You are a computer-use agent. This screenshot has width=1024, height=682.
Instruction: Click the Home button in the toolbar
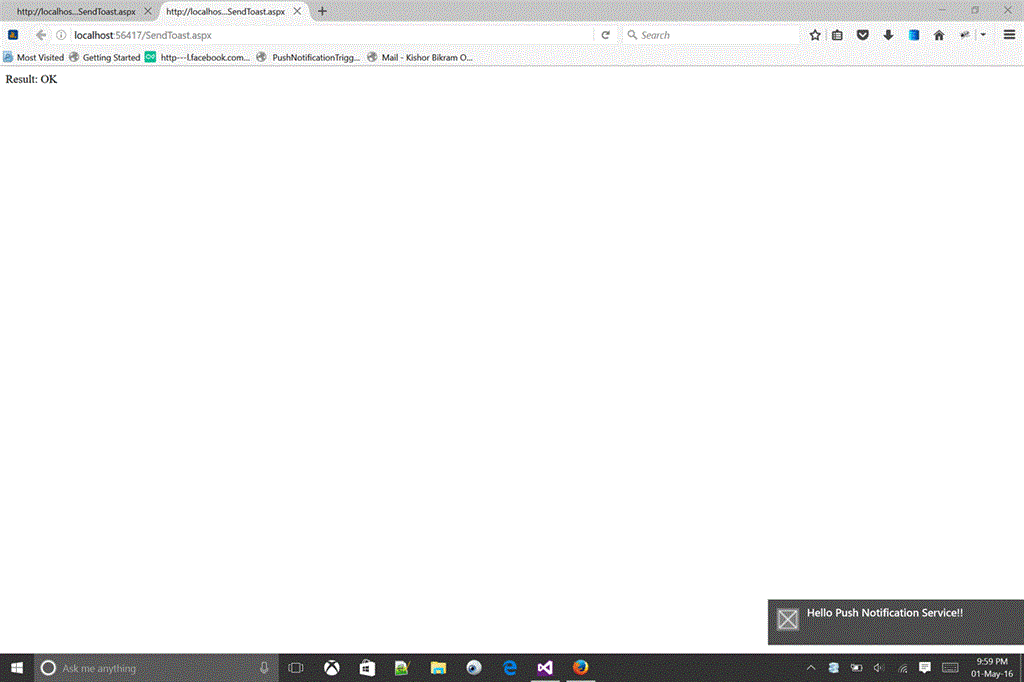point(938,34)
